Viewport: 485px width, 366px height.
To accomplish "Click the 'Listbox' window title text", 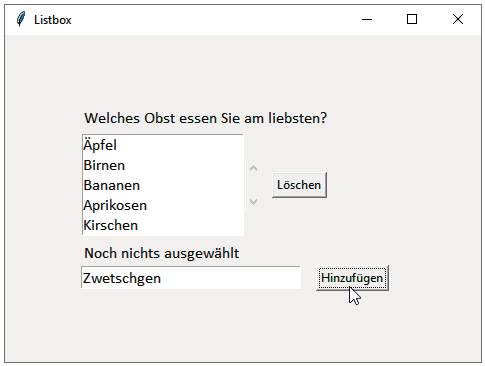I will pos(53,20).
